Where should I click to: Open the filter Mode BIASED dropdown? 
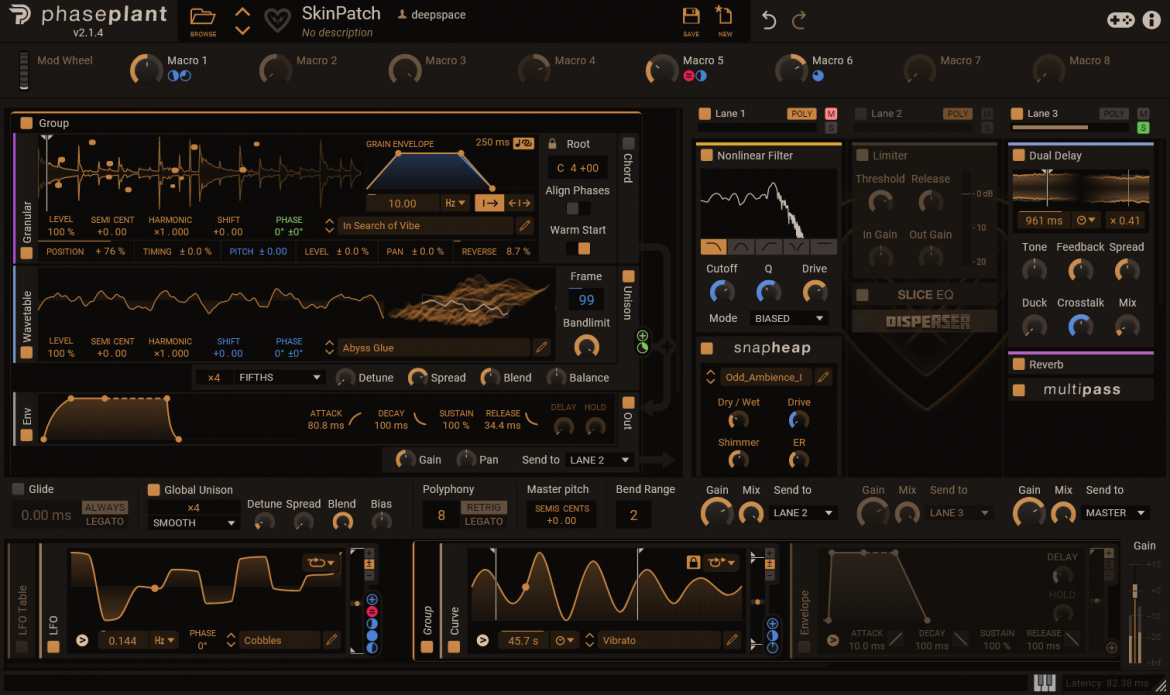(x=789, y=318)
